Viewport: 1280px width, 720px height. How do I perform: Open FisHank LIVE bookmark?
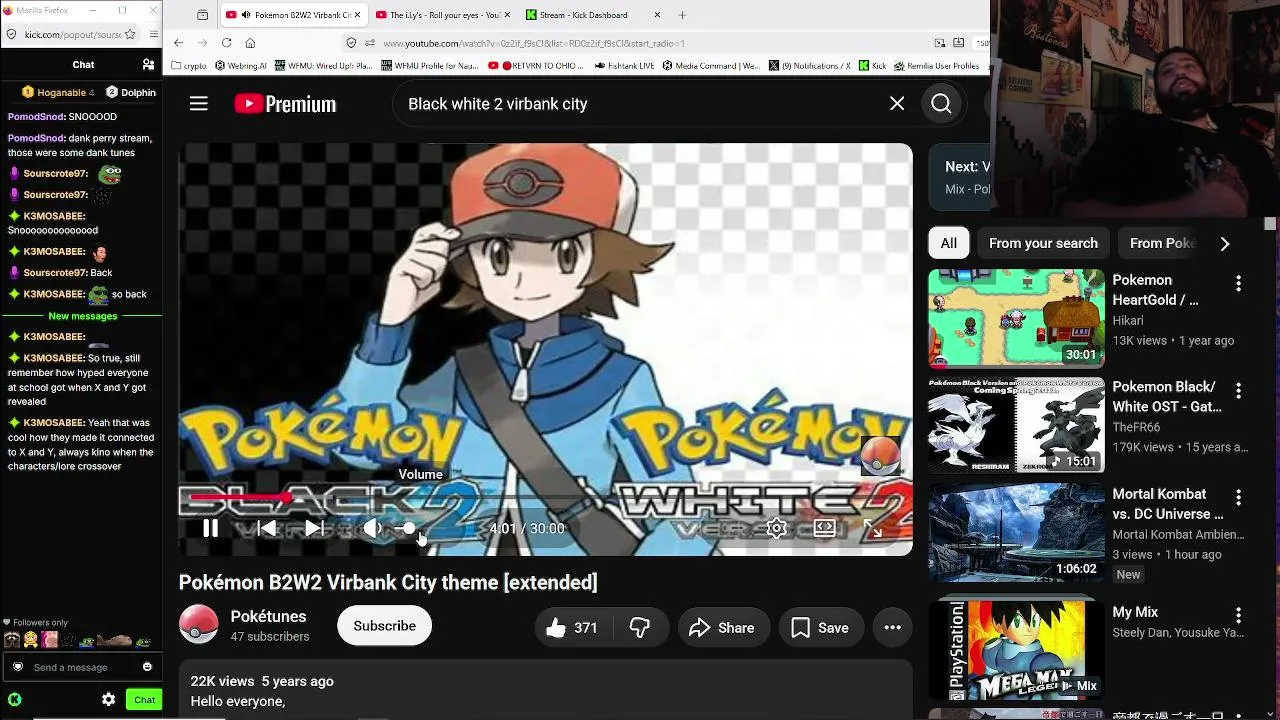click(625, 66)
